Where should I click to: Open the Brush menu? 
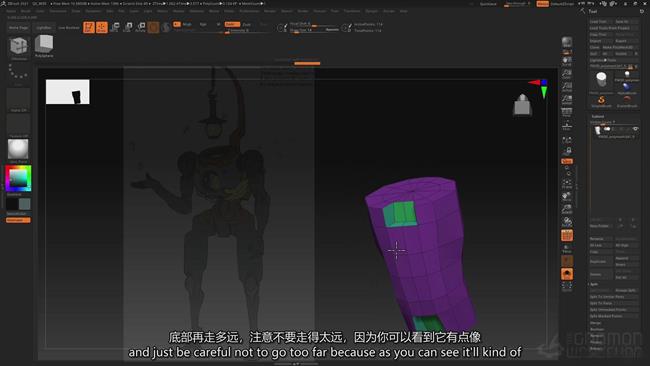pyautogui.click(x=26, y=11)
